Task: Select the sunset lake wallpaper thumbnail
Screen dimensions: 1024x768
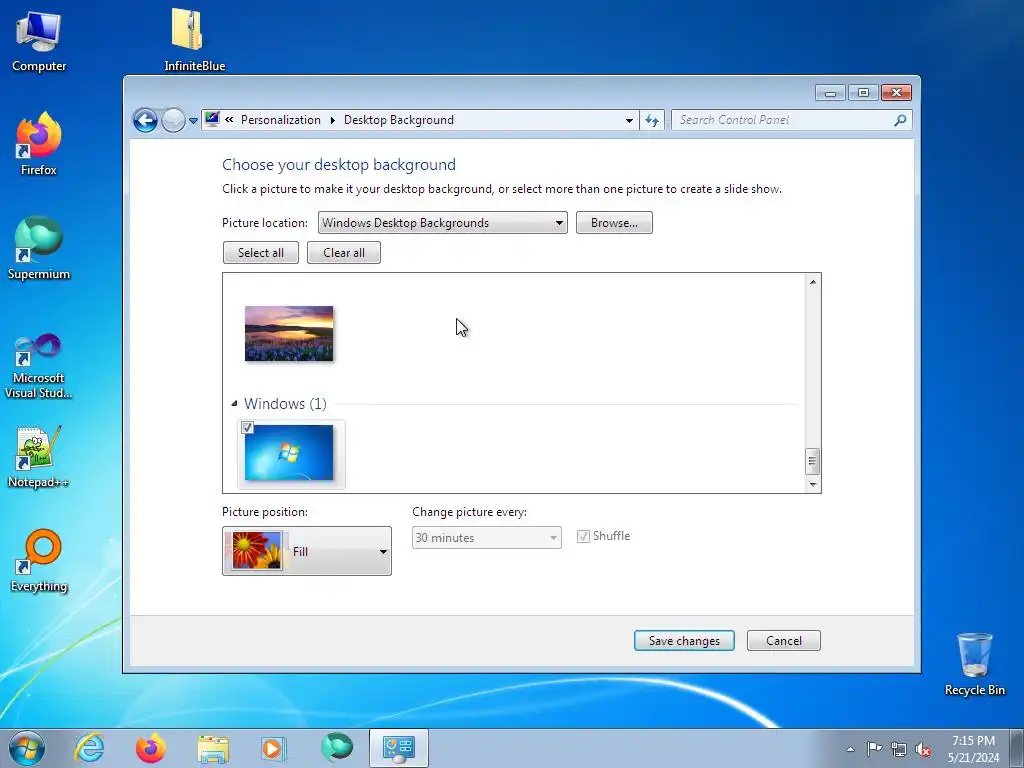Action: point(289,333)
